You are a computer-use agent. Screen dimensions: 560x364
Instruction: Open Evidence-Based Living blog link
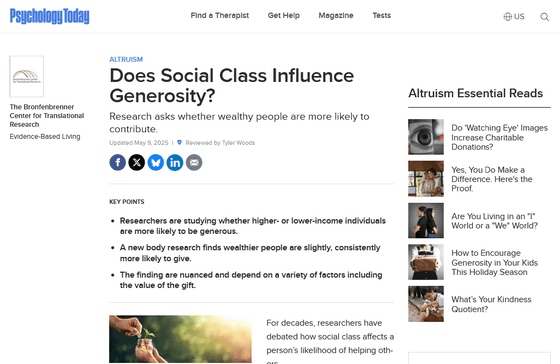coord(45,136)
